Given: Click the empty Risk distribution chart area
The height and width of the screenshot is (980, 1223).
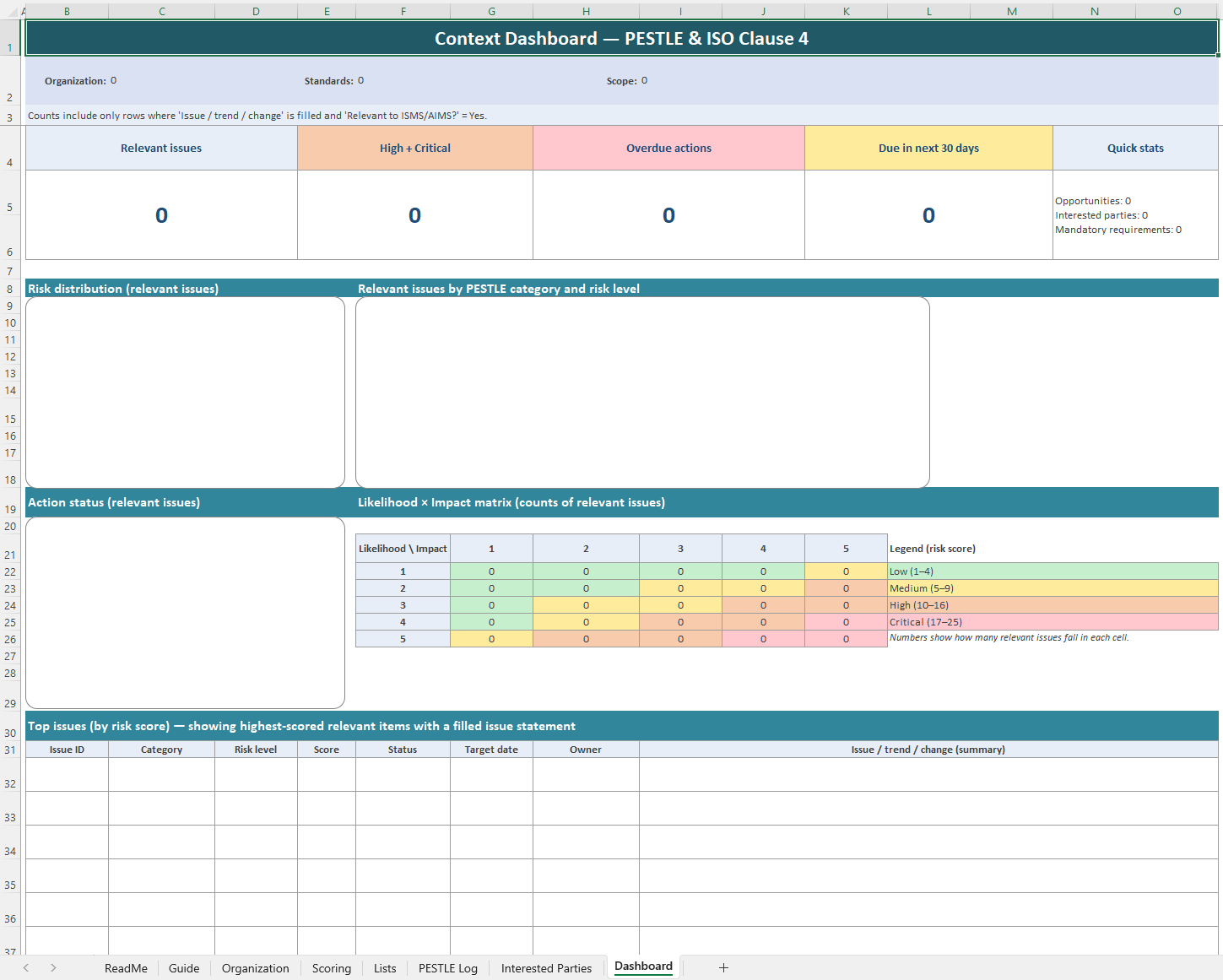Looking at the screenshot, I should click(x=185, y=393).
